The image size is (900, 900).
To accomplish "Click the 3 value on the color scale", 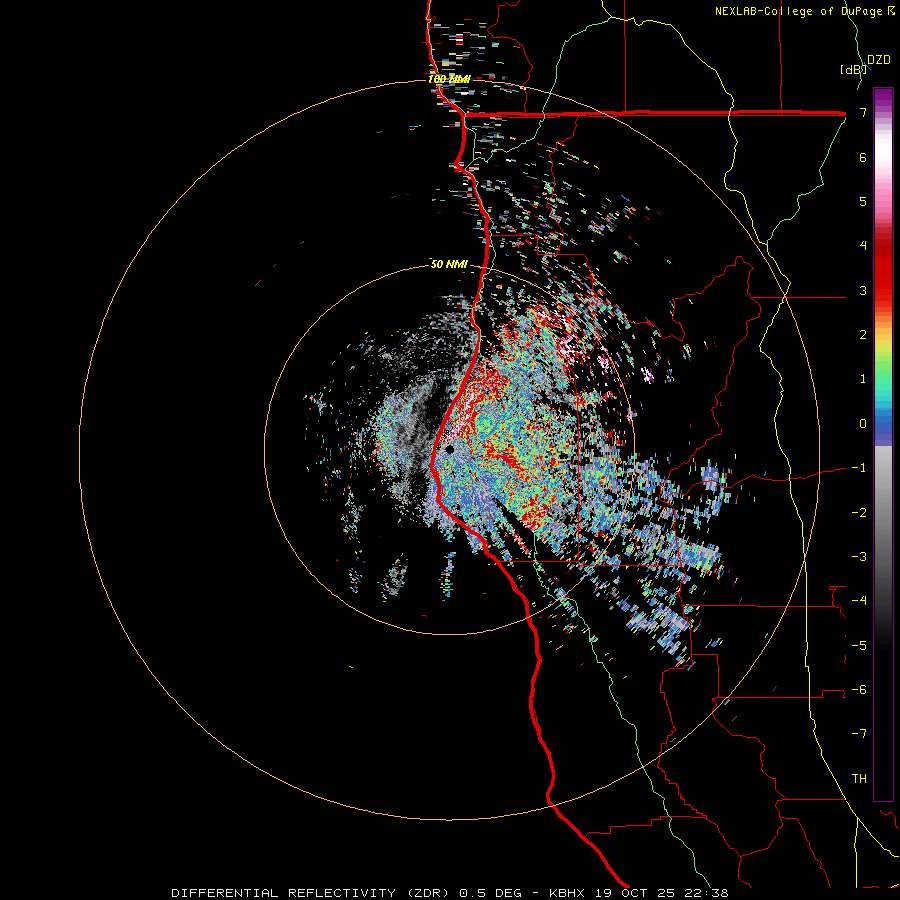I will tap(863, 290).
